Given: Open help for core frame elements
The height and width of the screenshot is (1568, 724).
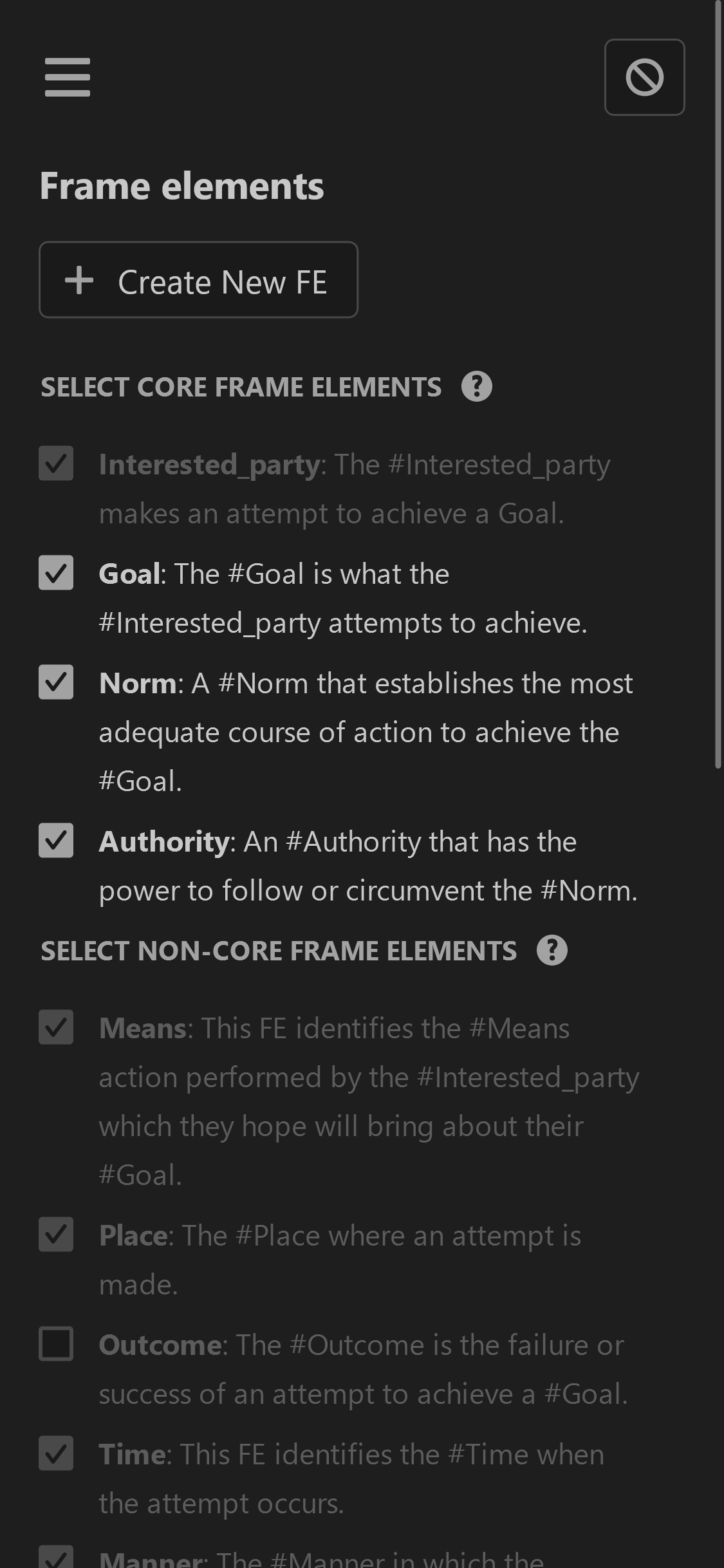Looking at the screenshot, I should click(477, 386).
